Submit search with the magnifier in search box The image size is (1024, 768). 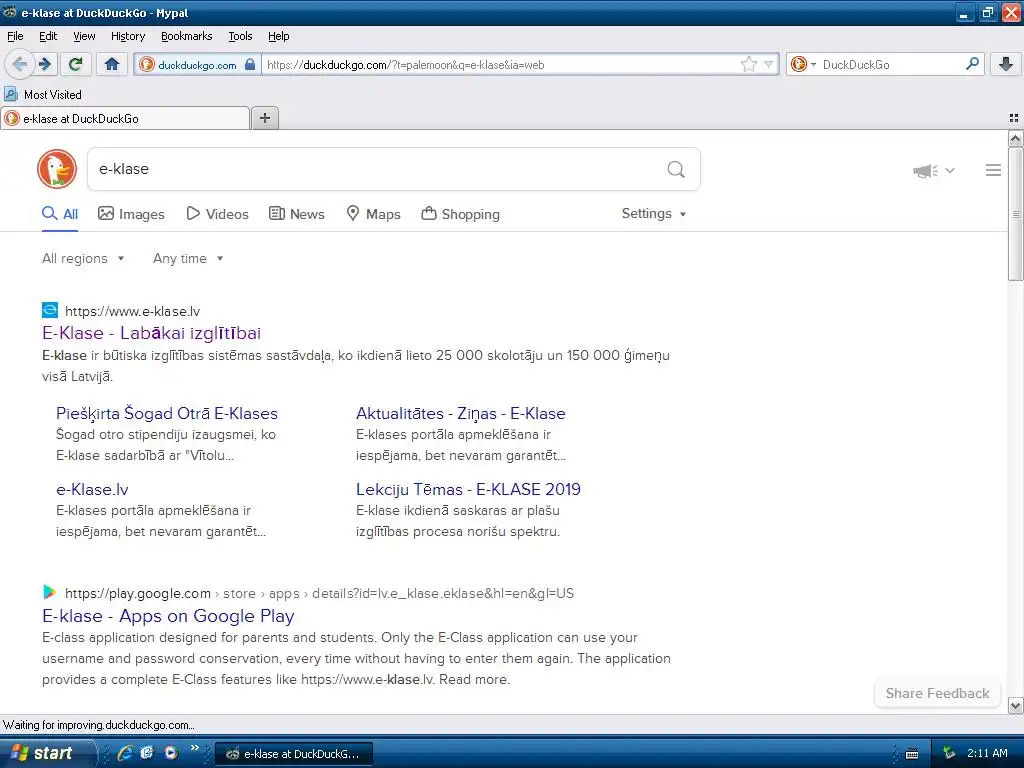676,170
